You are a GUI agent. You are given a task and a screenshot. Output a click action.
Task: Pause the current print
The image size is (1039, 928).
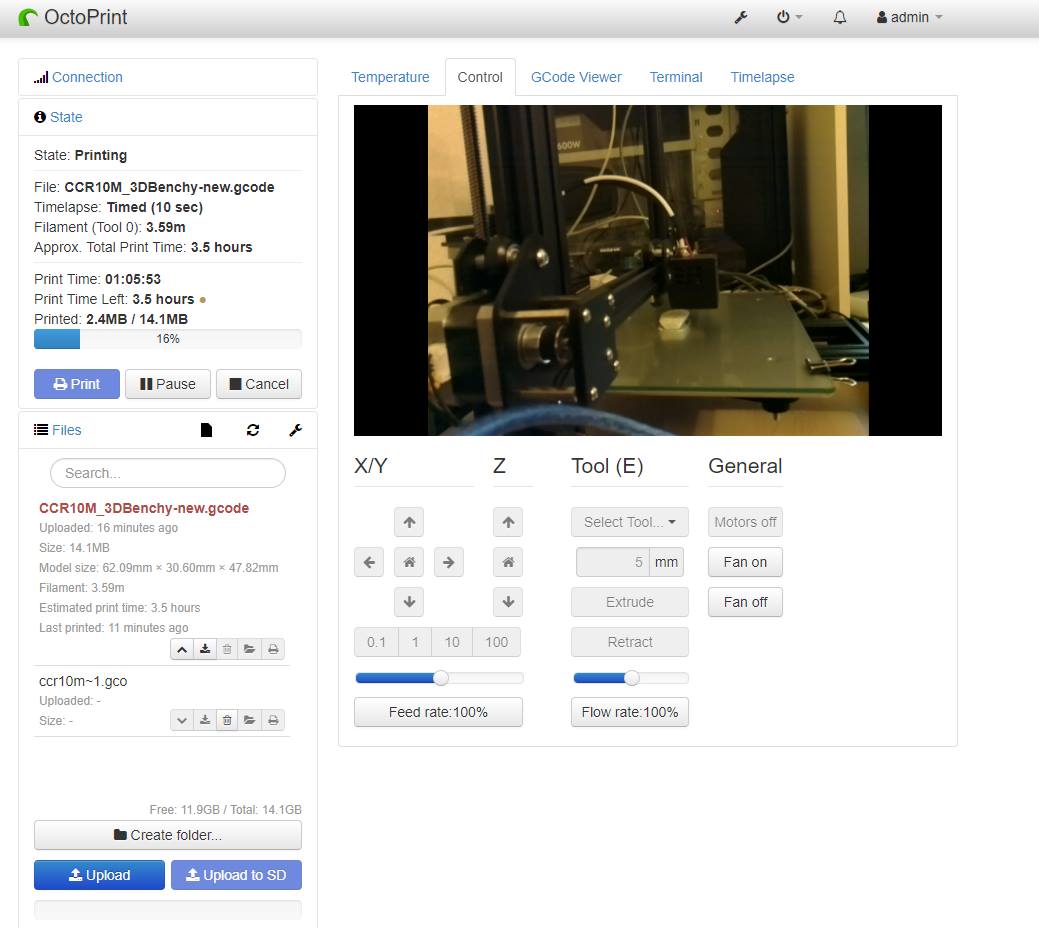pyautogui.click(x=167, y=384)
